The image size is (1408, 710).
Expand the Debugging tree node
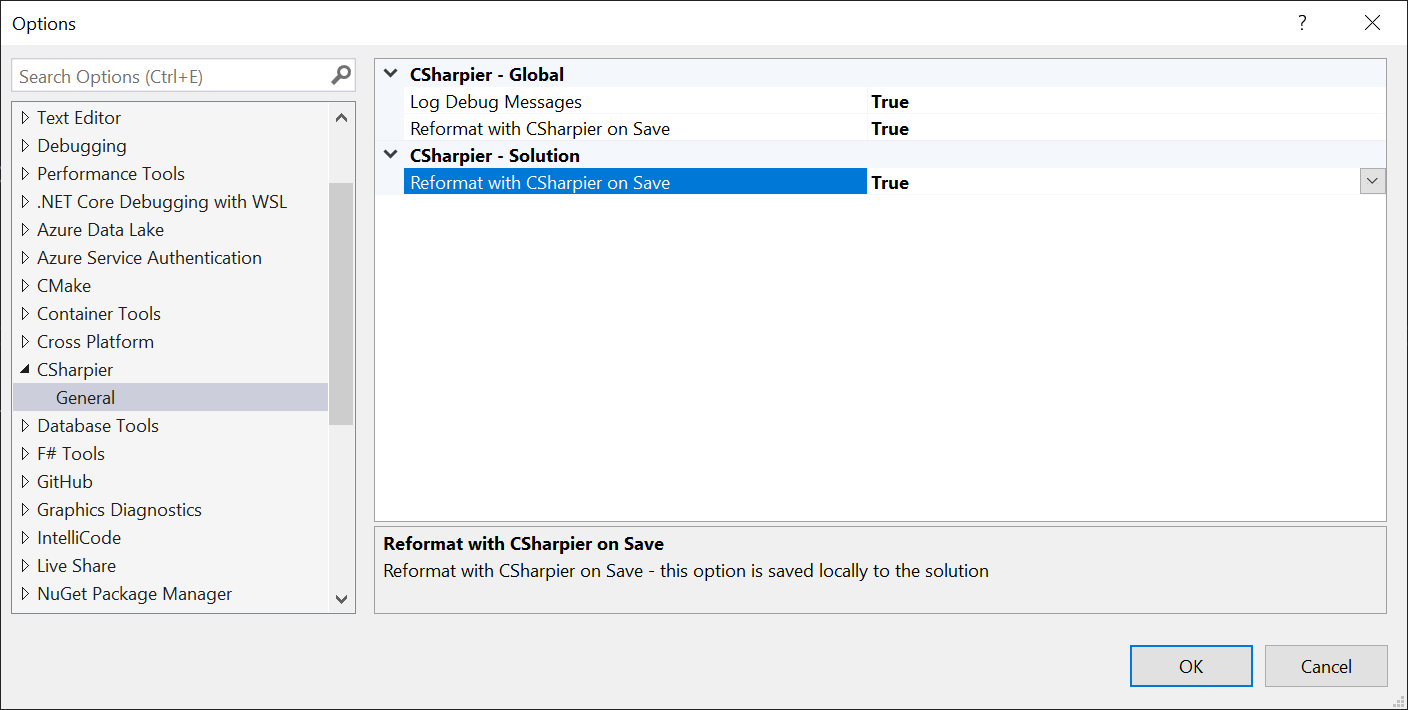point(24,145)
